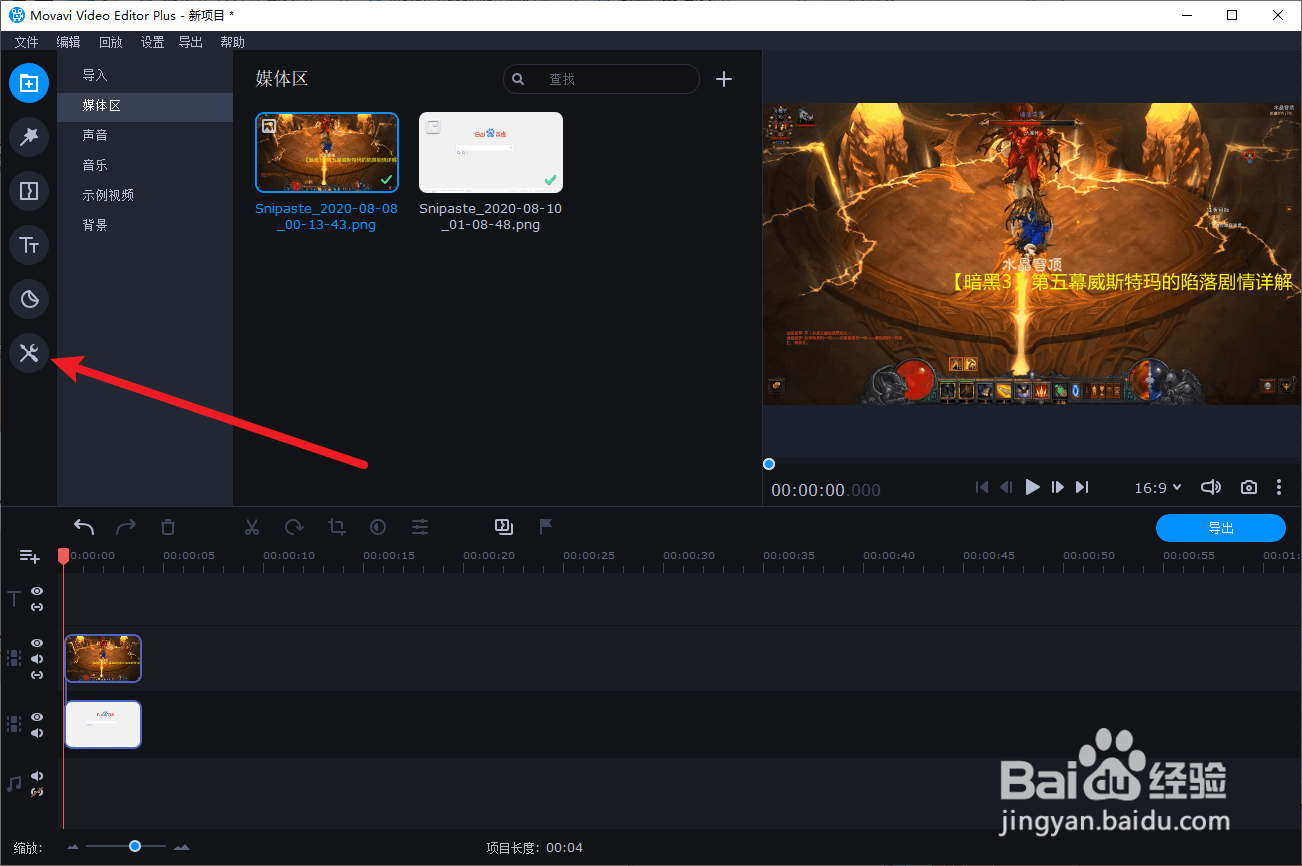Screen dimensions: 1302x866
Task: Open the filters magic wand tab
Action: (x=29, y=137)
